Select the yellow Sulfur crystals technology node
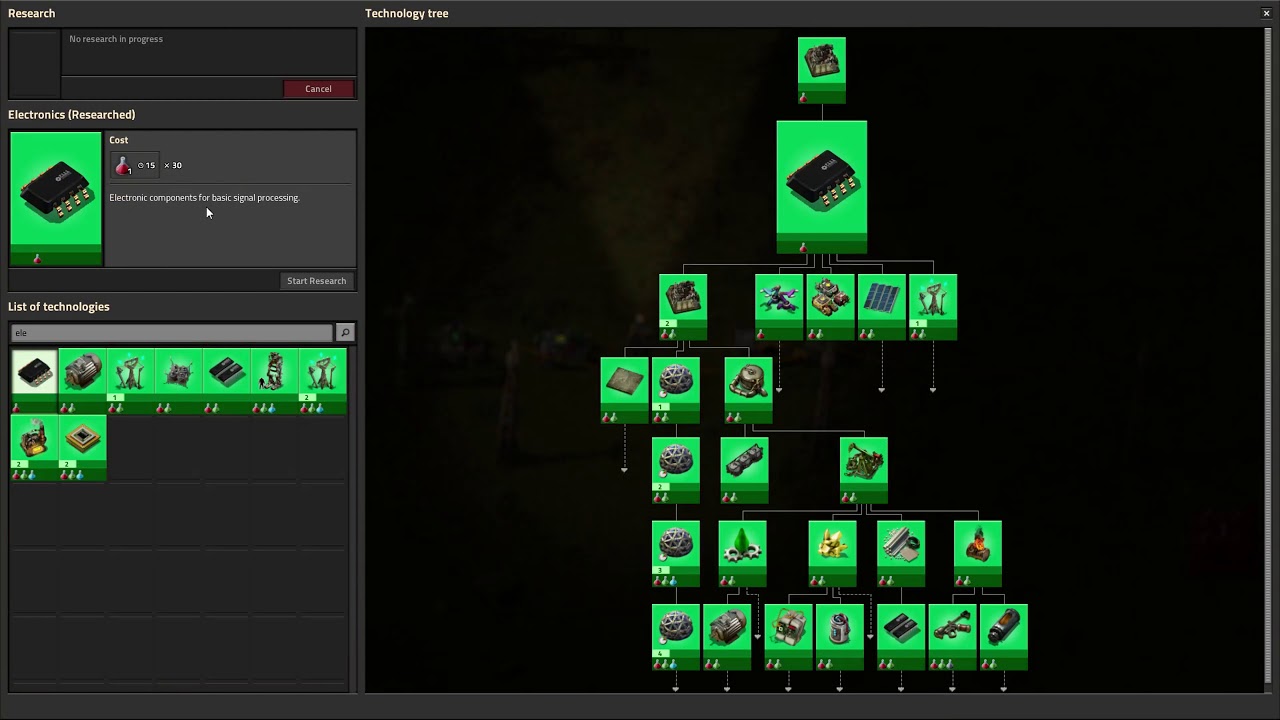This screenshot has height=720, width=1280. [x=833, y=553]
